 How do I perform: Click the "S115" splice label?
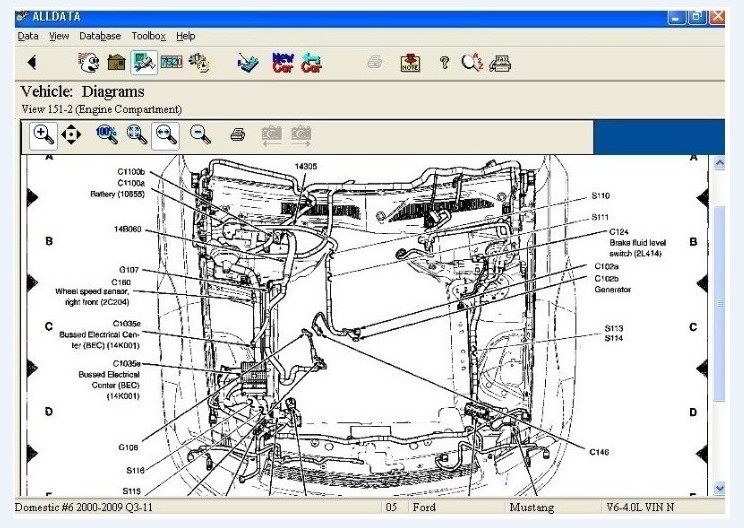coord(131,491)
